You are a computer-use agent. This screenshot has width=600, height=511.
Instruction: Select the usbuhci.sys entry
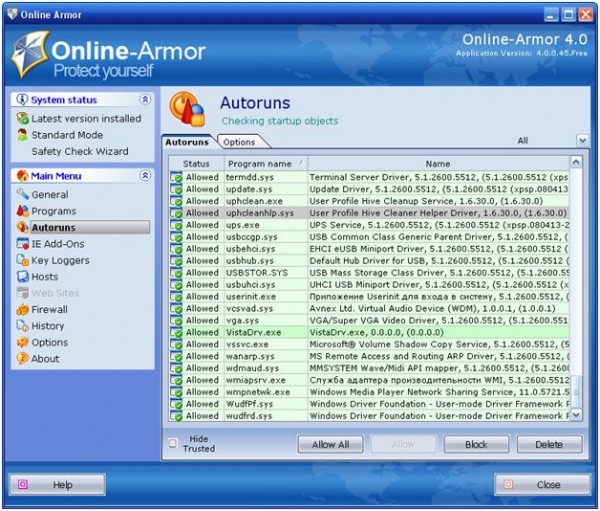pos(369,285)
